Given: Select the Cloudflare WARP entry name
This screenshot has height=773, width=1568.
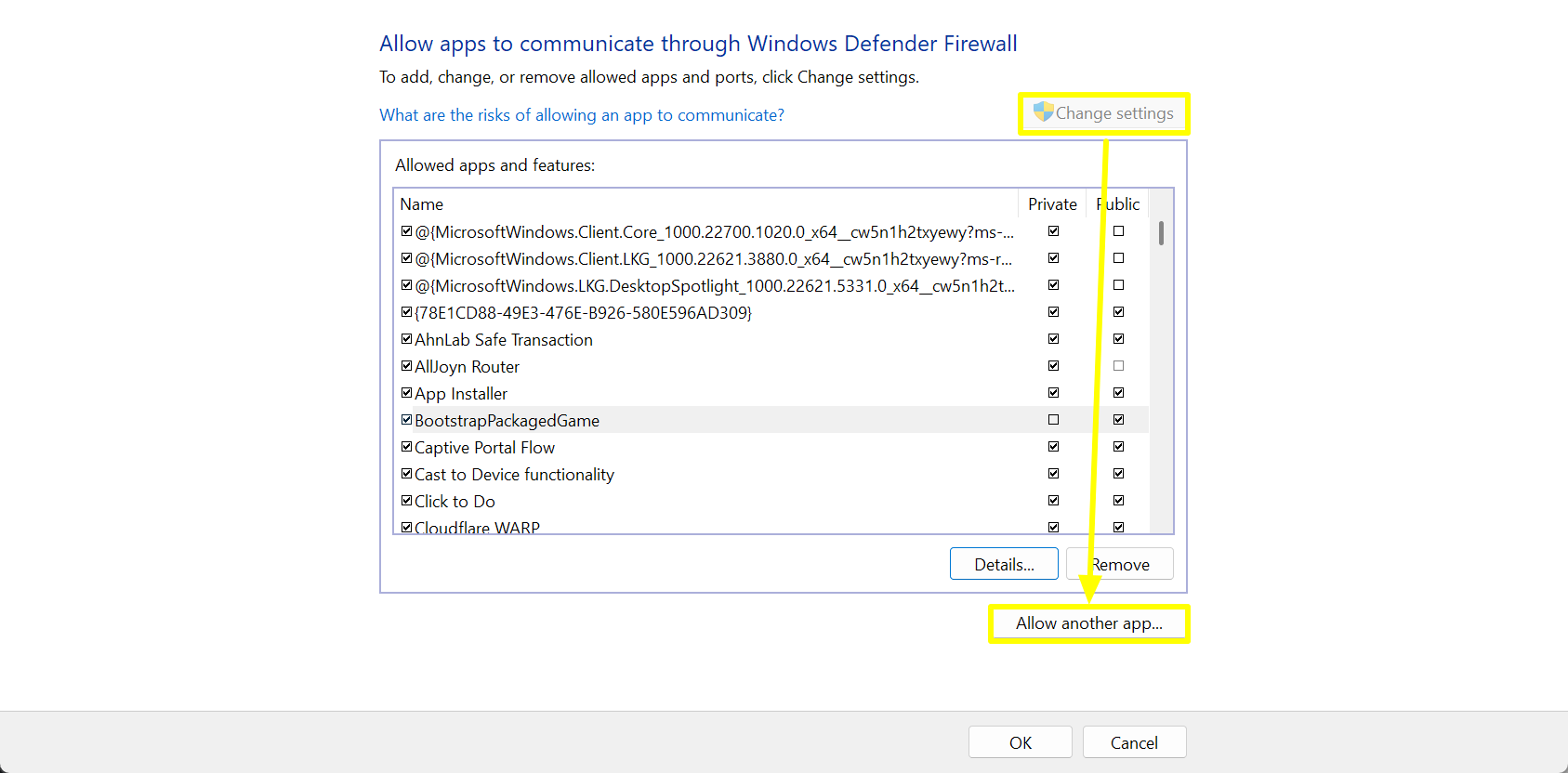Looking at the screenshot, I should (x=477, y=527).
